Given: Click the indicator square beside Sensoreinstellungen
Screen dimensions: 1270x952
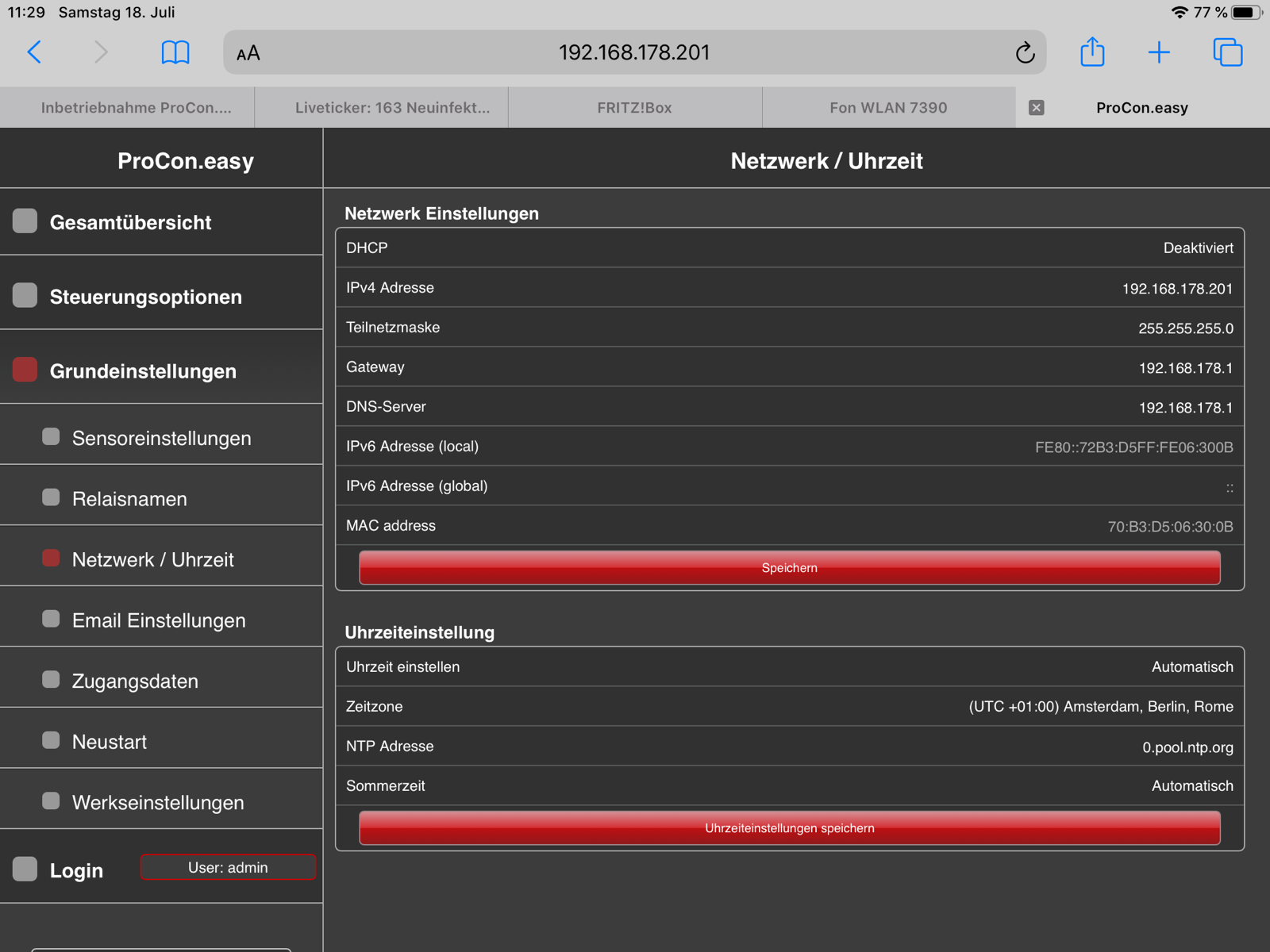Looking at the screenshot, I should [x=51, y=436].
